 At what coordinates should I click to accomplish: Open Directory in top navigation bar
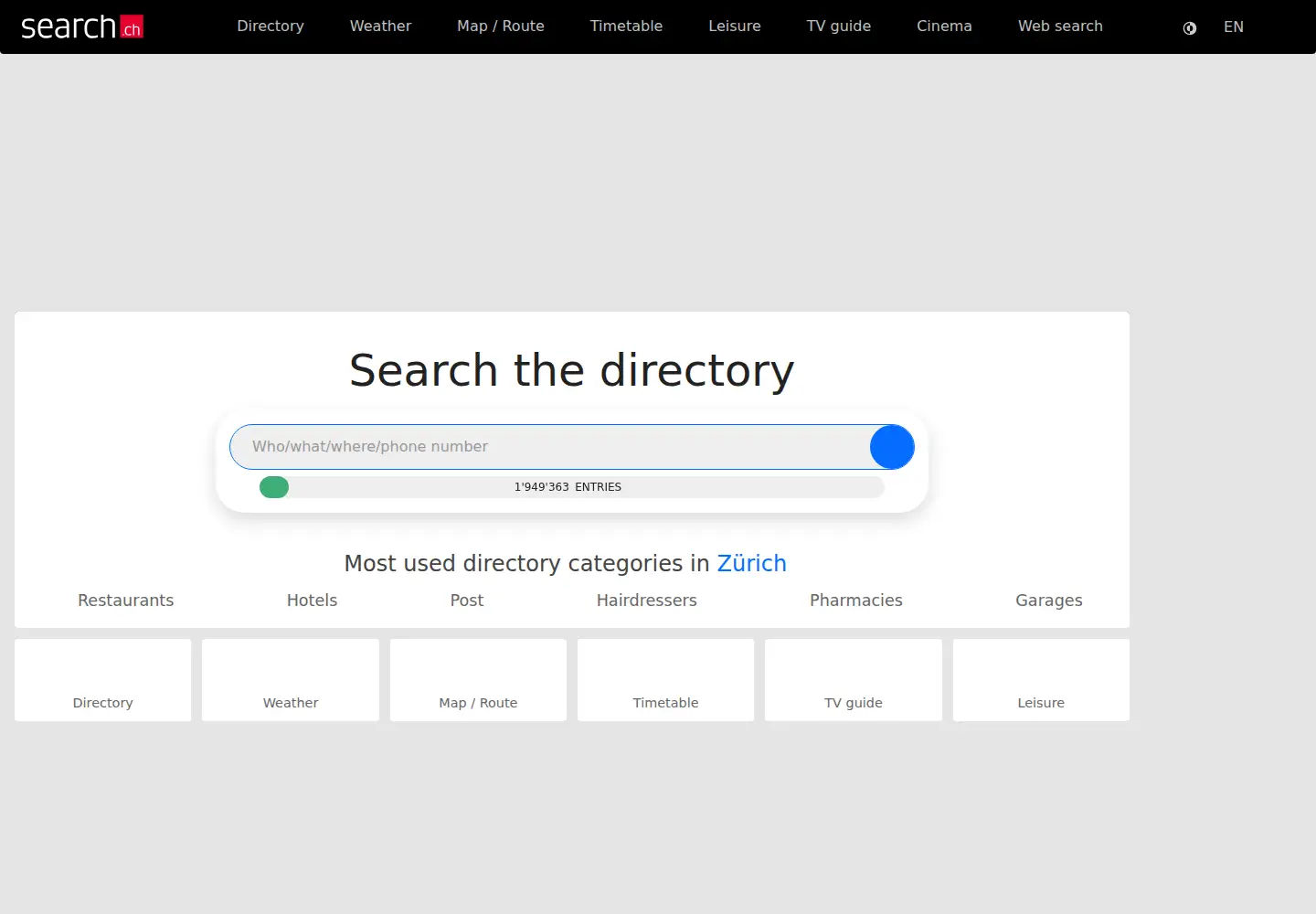(x=271, y=26)
